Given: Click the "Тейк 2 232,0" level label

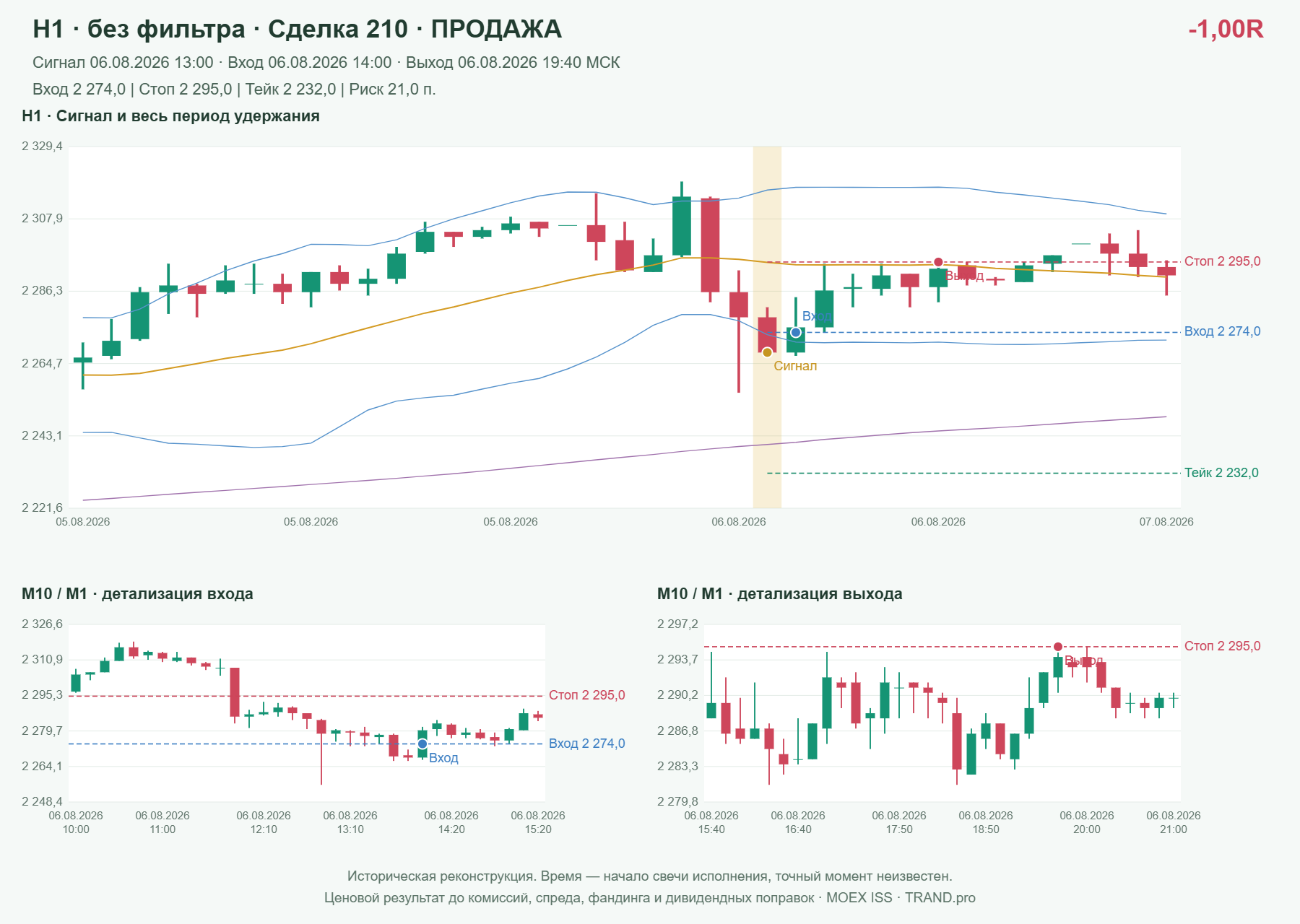Looking at the screenshot, I should point(1221,473).
